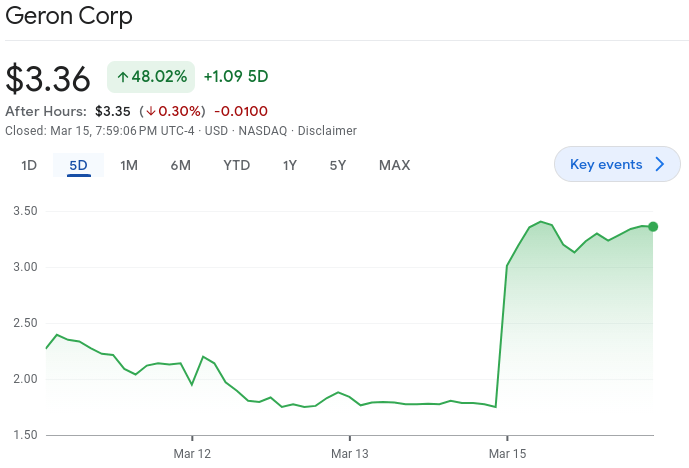The image size is (689, 468).
Task: Click the Mar 12 date label
Action: pyautogui.click(x=192, y=454)
